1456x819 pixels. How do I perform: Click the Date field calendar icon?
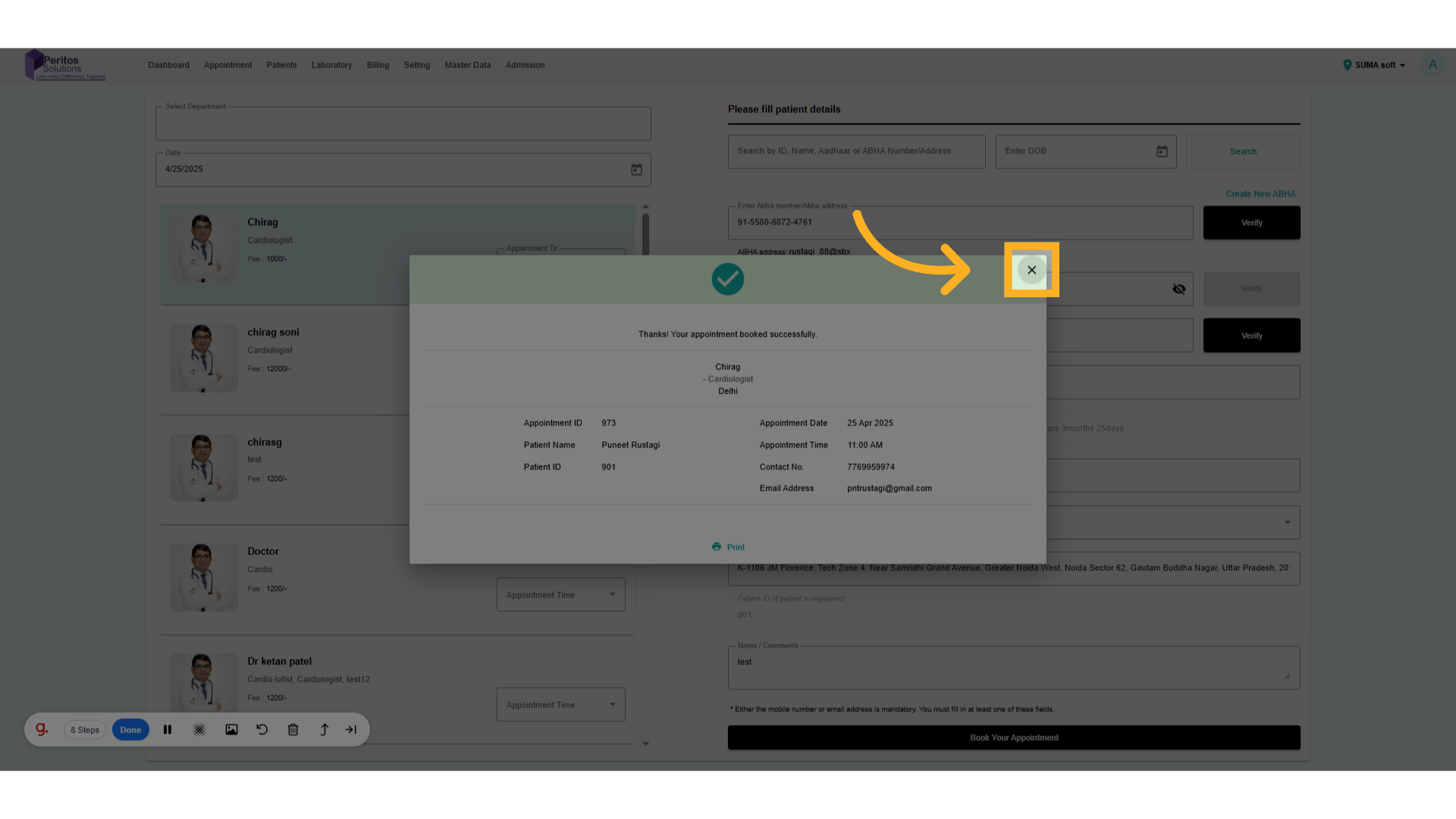[x=636, y=170]
